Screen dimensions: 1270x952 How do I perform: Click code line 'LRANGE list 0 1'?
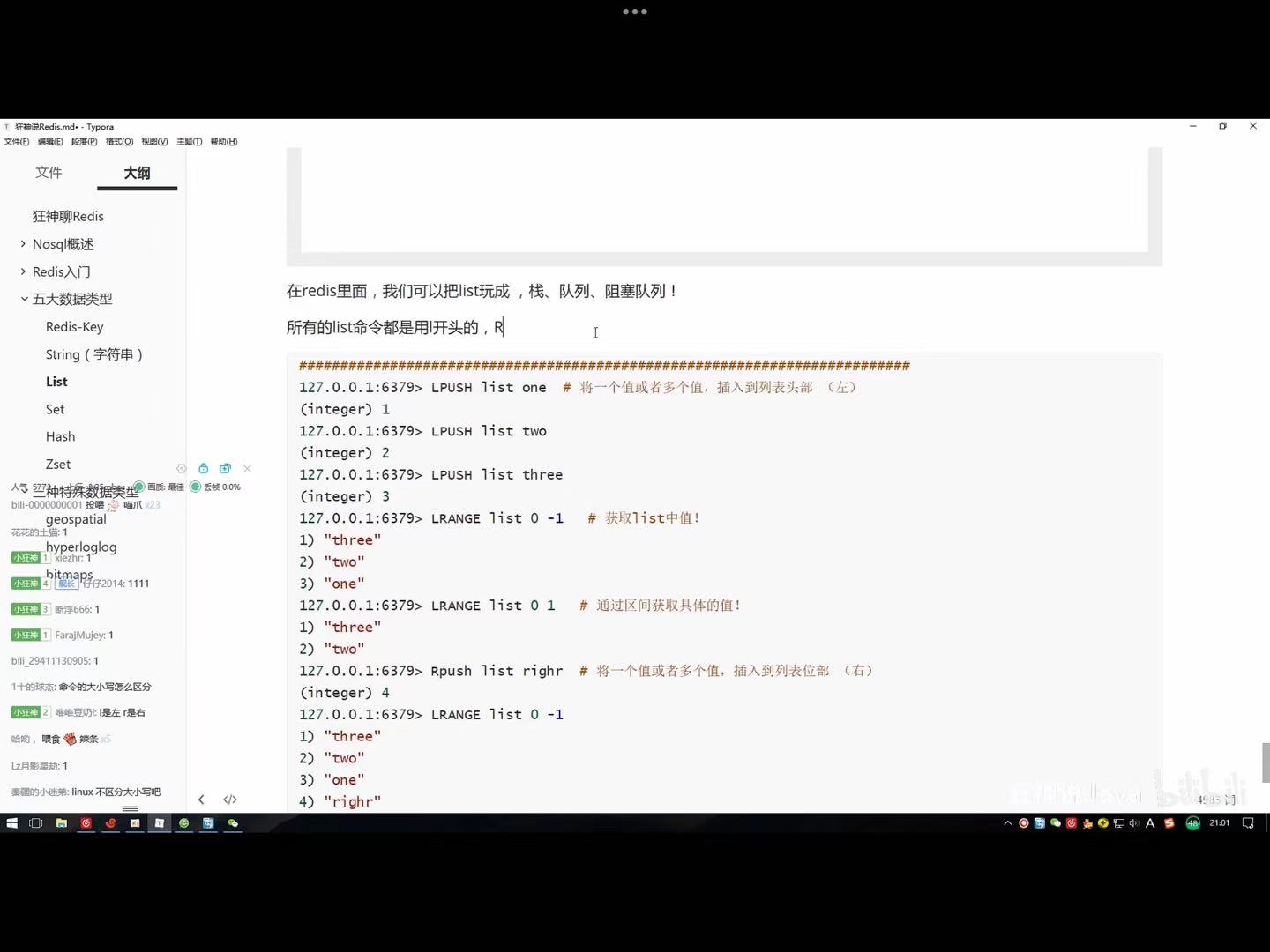[x=493, y=606]
